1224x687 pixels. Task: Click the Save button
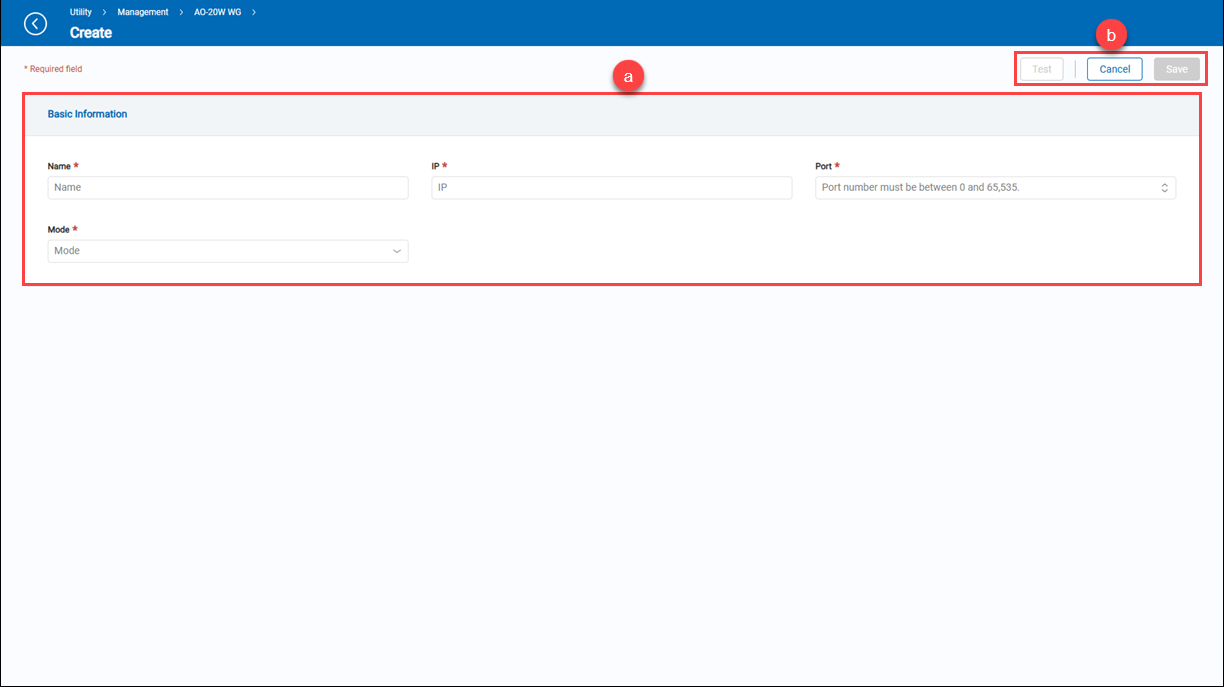click(x=1176, y=69)
